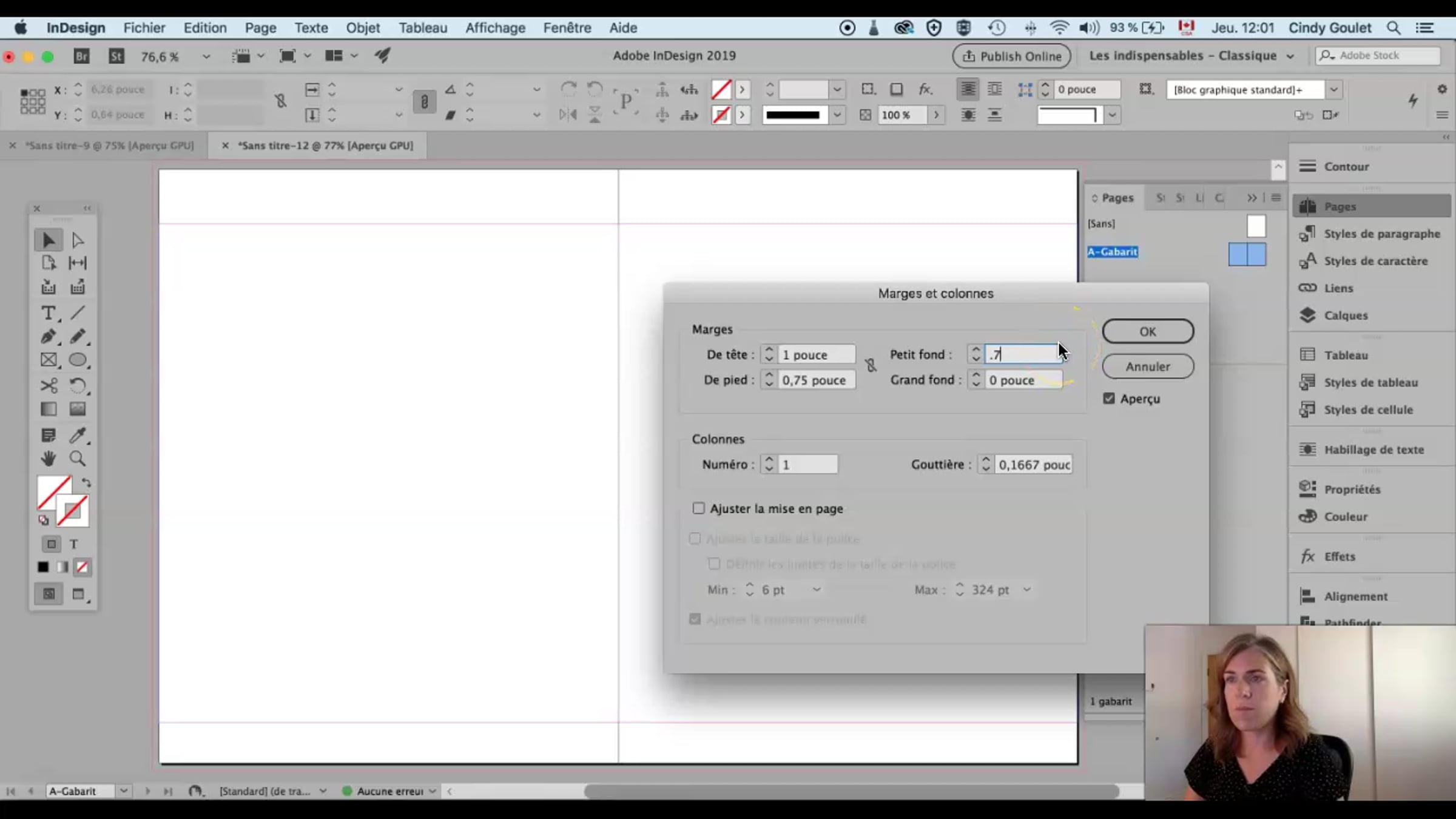Screen dimensions: 1456x819
Task: Open Adobe Bridge with Br icon
Action: point(81,56)
